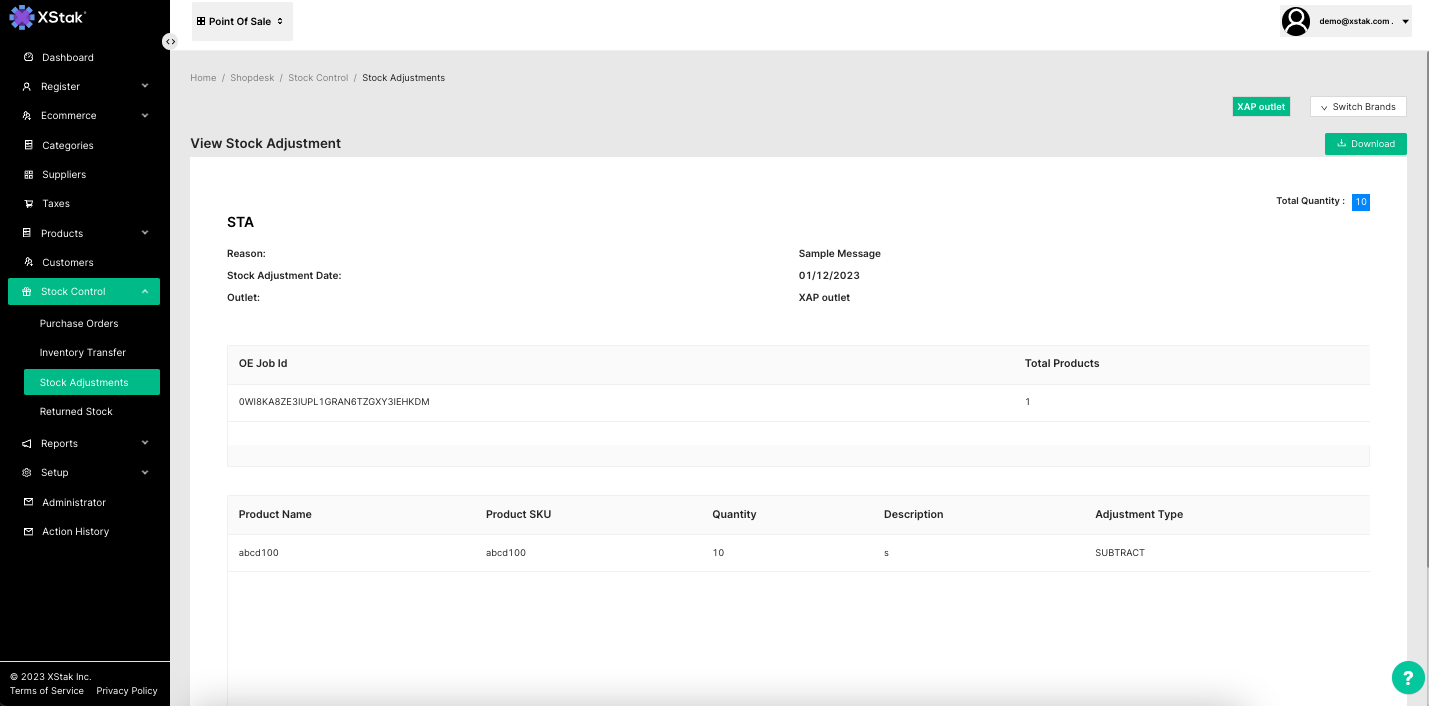The image size is (1429, 706).
Task: Click the Stock Control breadcrumb link
Action: pos(318,78)
